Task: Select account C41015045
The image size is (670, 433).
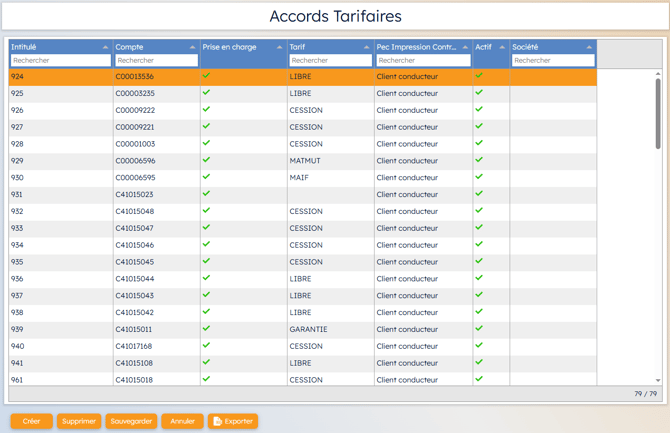Action: pos(135,262)
